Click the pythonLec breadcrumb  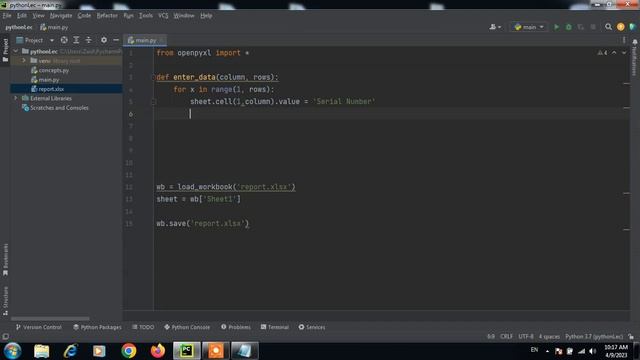pyautogui.click(x=19, y=27)
